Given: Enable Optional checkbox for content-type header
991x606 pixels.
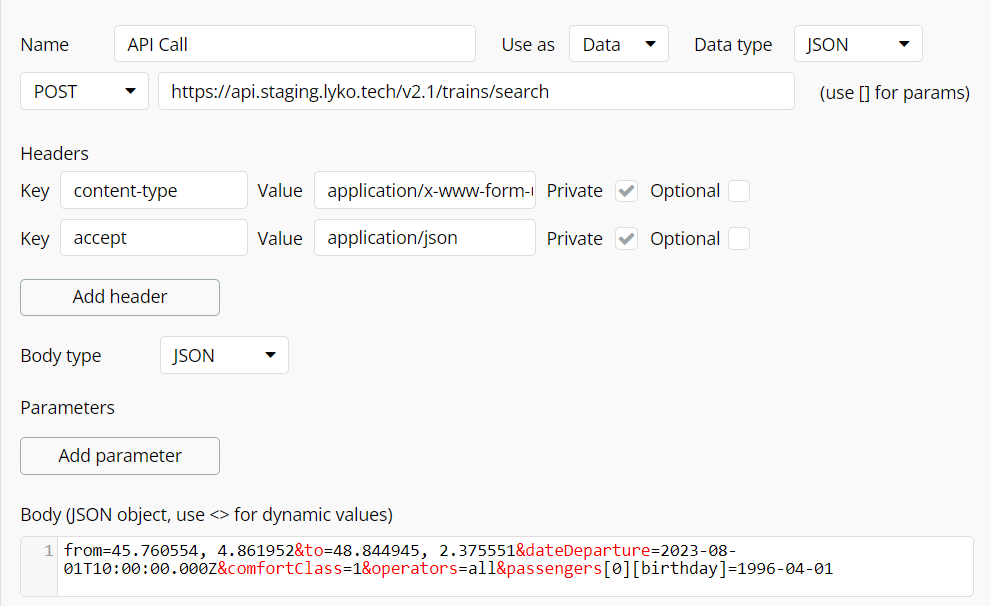Looking at the screenshot, I should point(739,191).
